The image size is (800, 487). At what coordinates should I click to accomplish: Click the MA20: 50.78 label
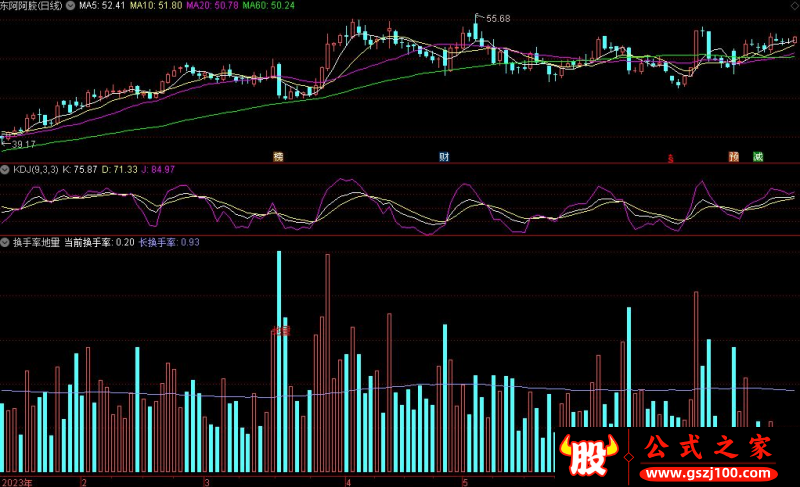coord(212,6)
